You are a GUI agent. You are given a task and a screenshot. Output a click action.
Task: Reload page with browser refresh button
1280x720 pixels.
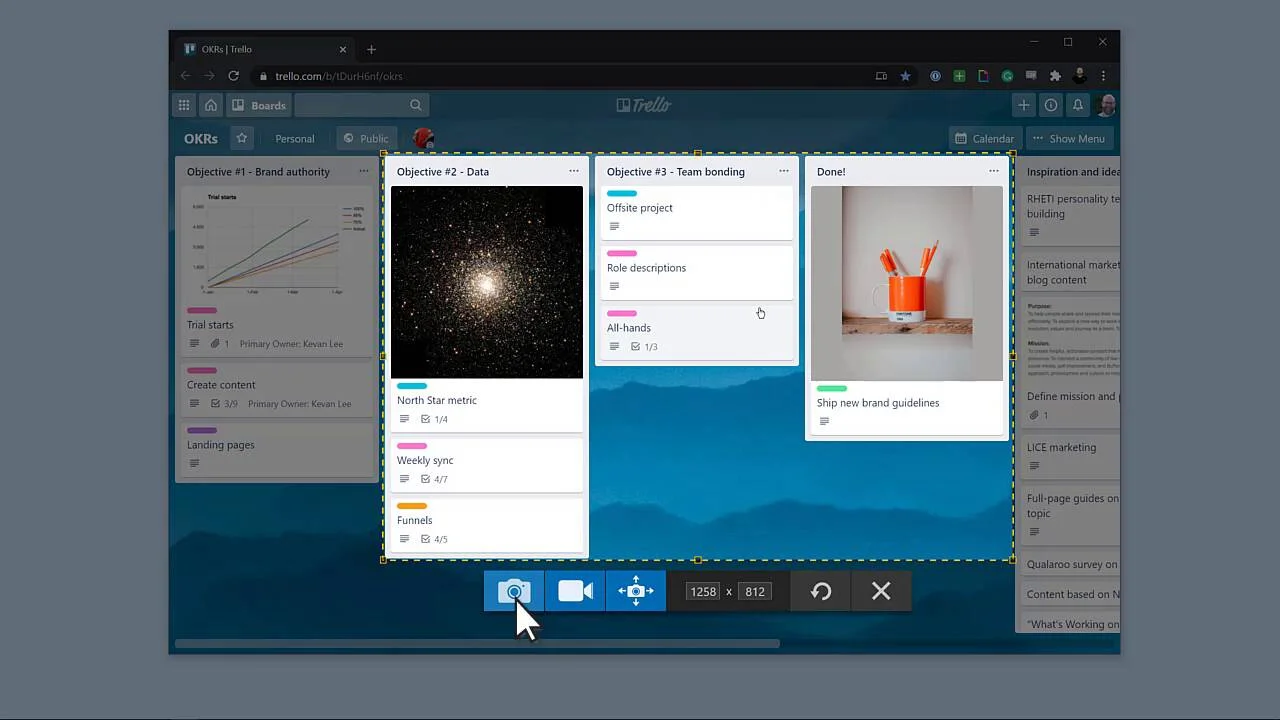233,76
